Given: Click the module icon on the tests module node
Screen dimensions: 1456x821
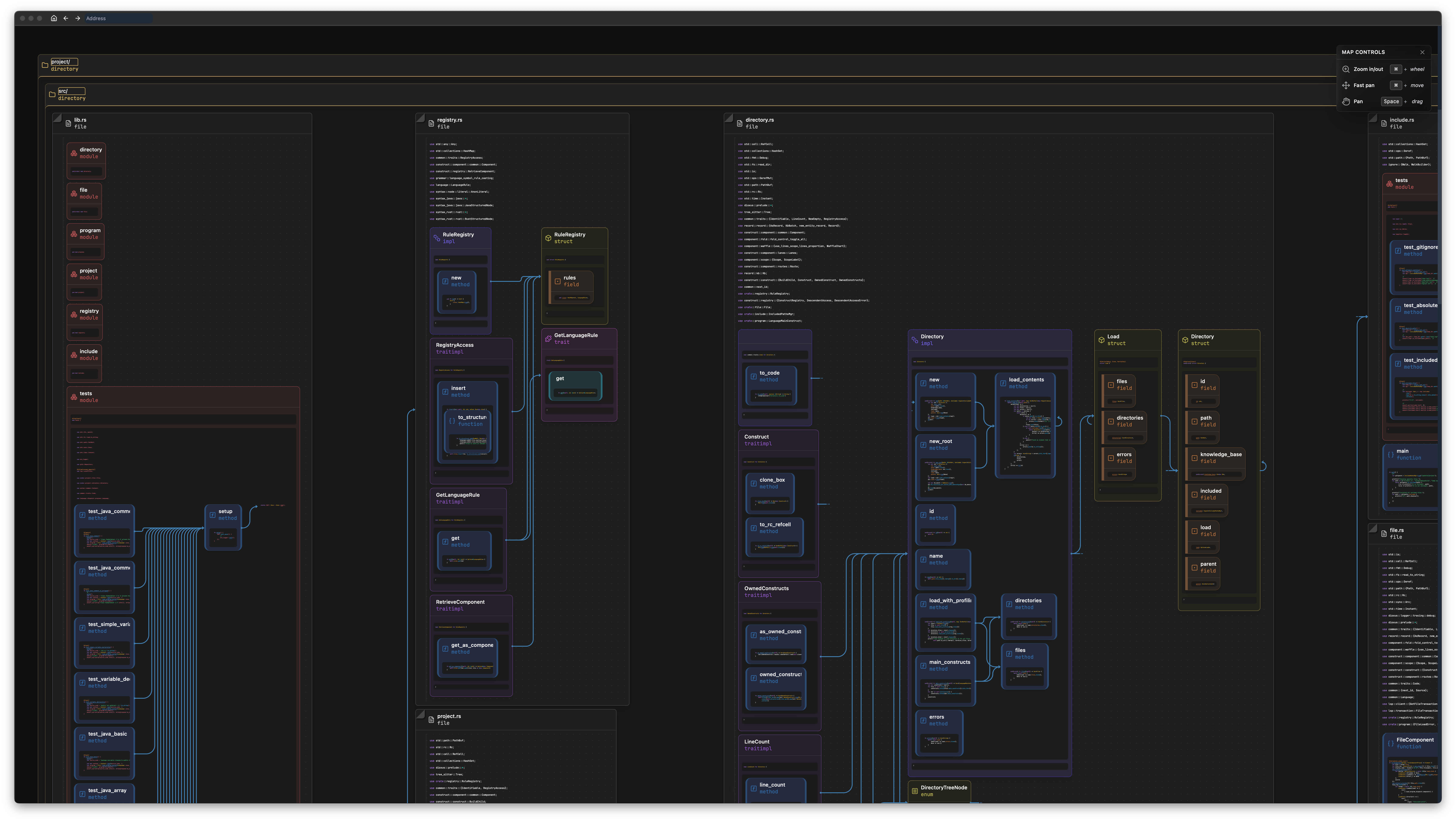Looking at the screenshot, I should point(74,397).
